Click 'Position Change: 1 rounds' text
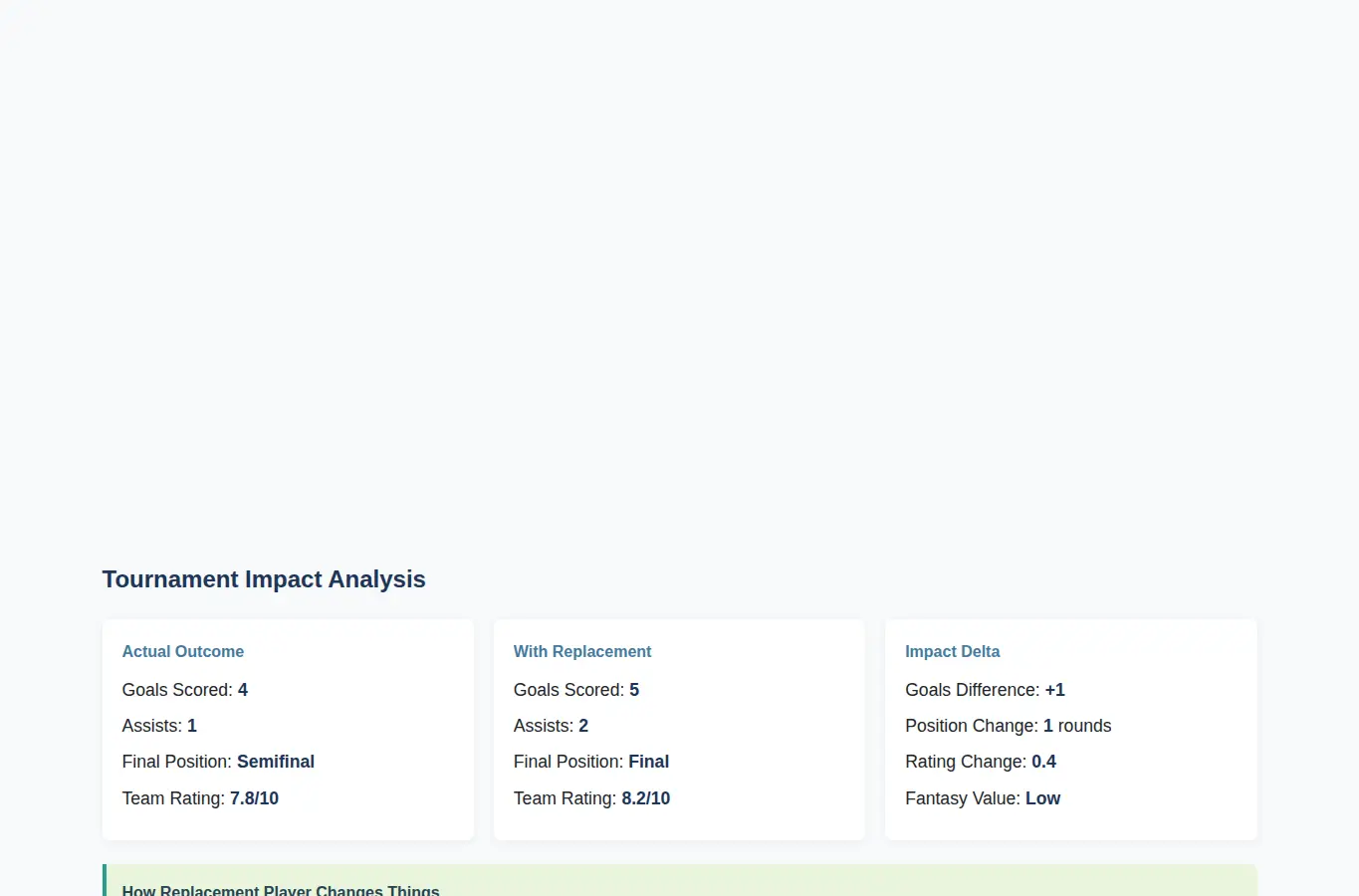 (x=1009, y=726)
